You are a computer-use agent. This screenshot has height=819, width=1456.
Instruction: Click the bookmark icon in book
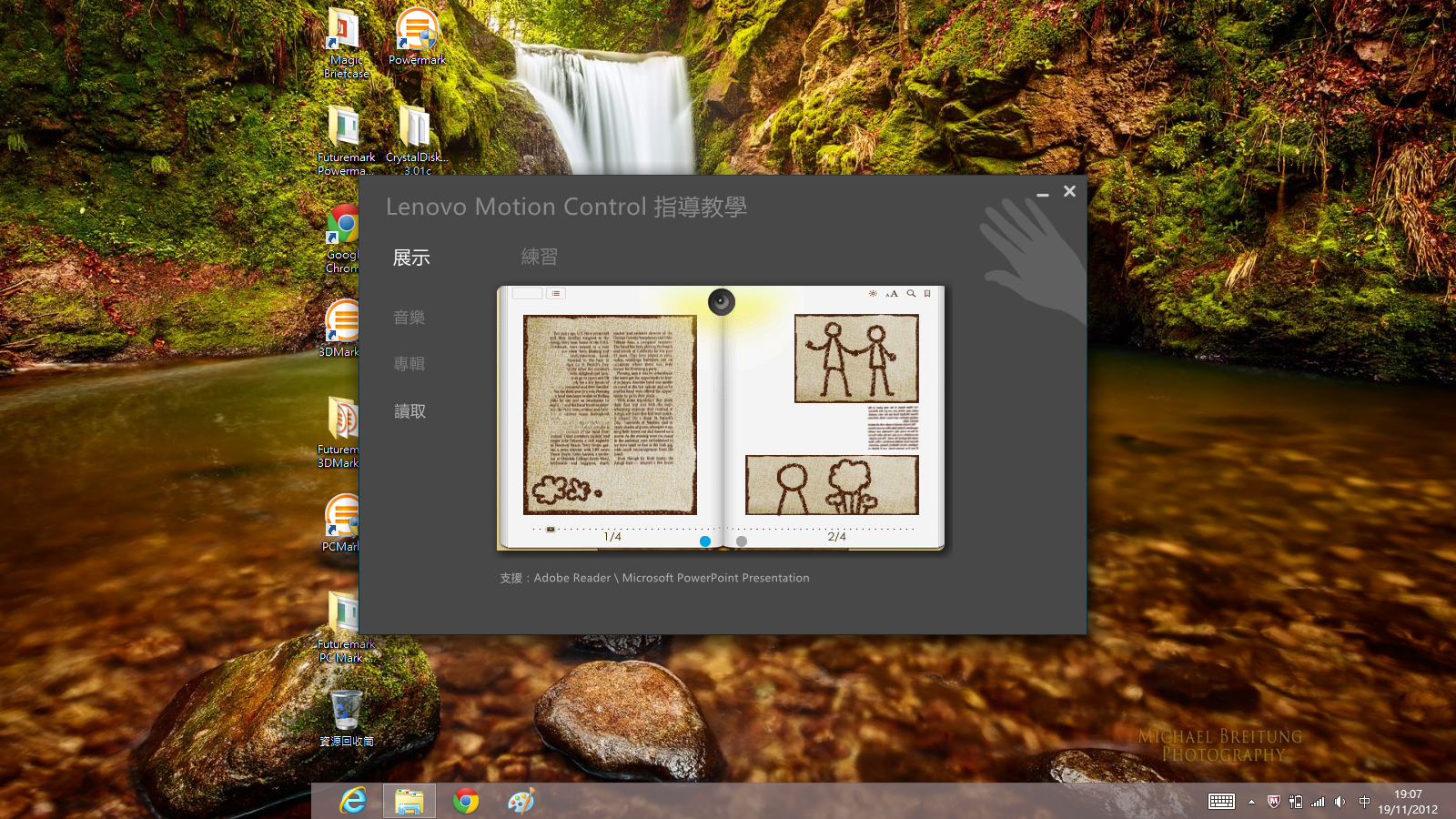927,293
